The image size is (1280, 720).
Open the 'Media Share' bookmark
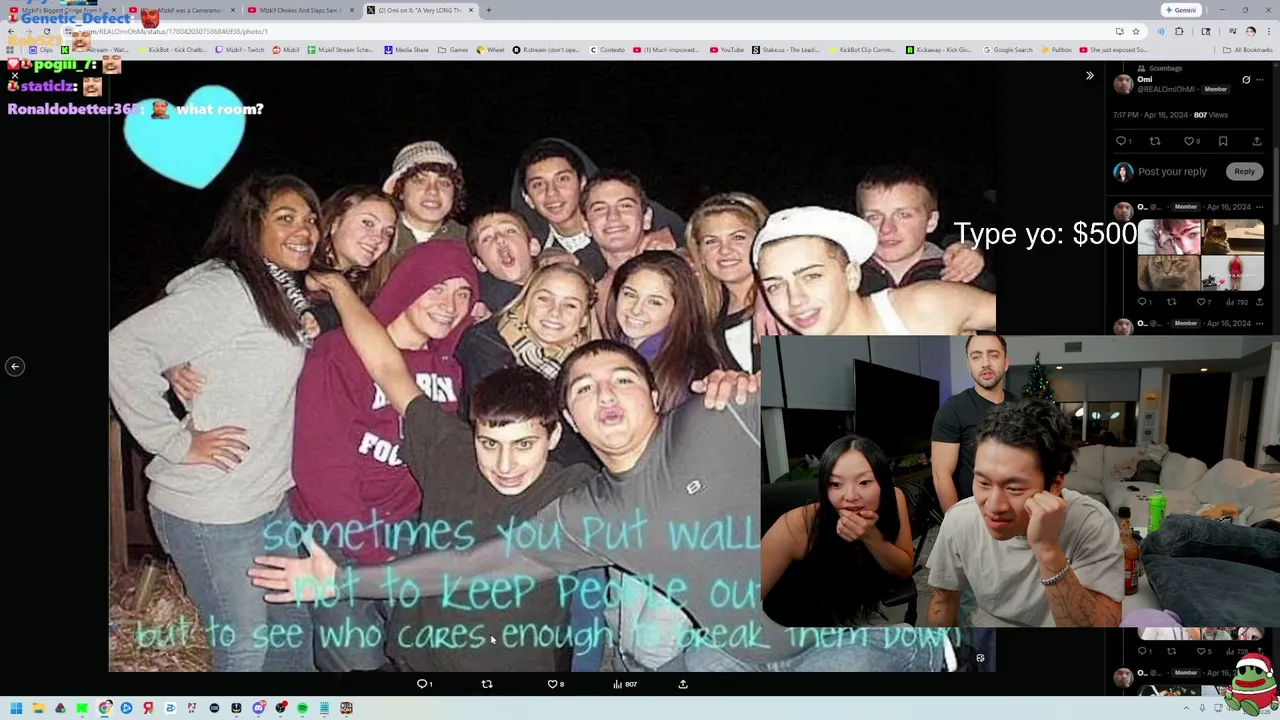click(407, 50)
